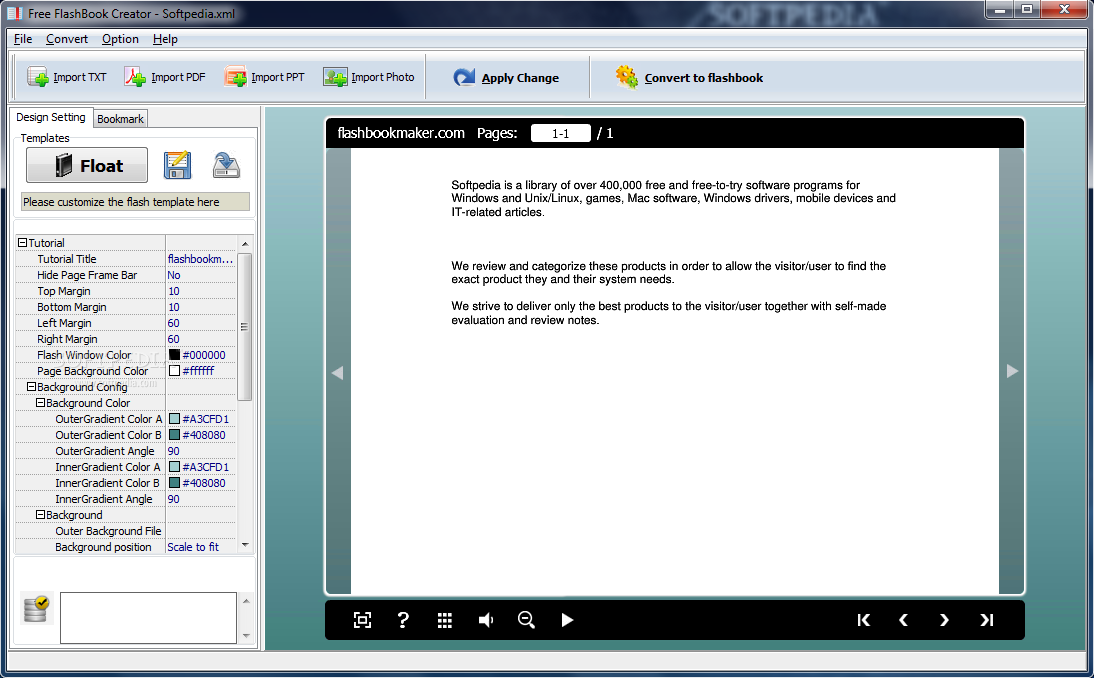The width and height of the screenshot is (1094, 678).
Task: Collapse the Background subsection node
Action: (40, 515)
